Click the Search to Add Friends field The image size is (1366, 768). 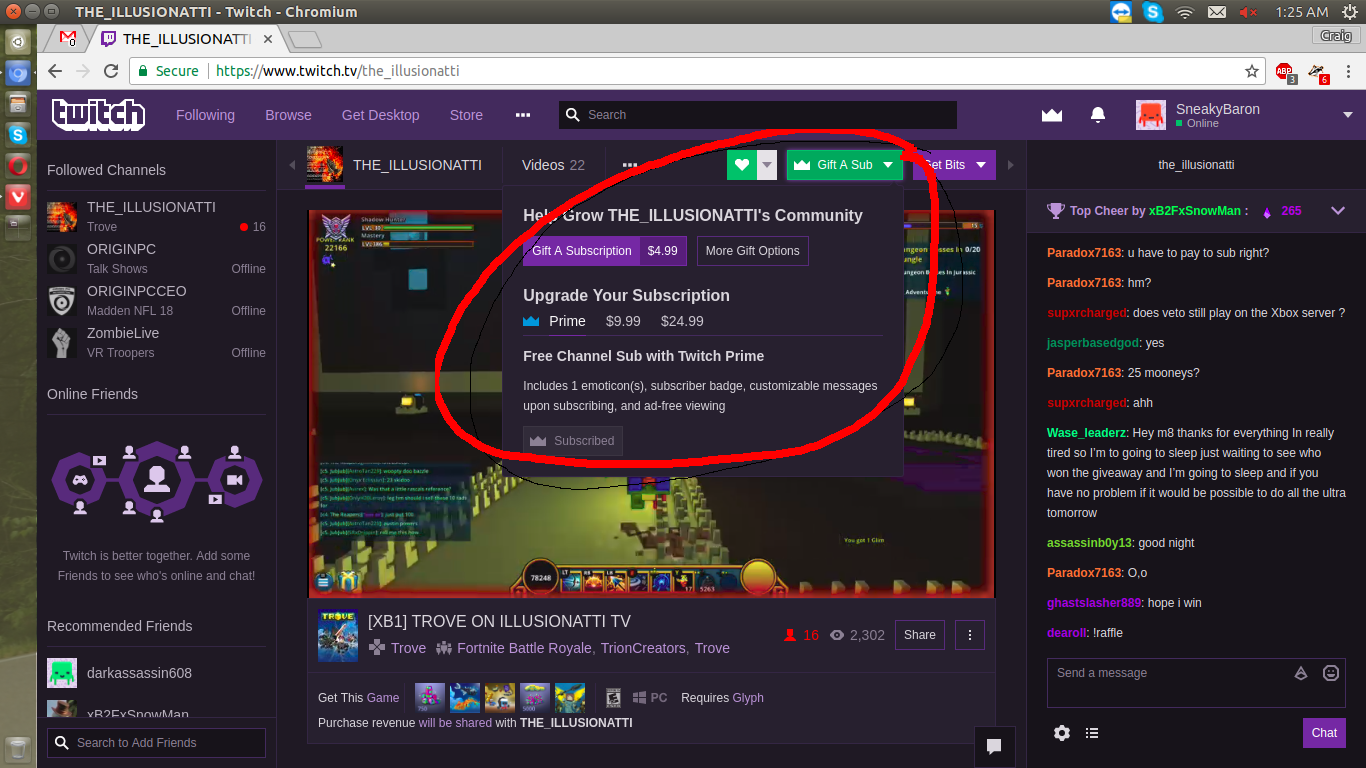(157, 743)
